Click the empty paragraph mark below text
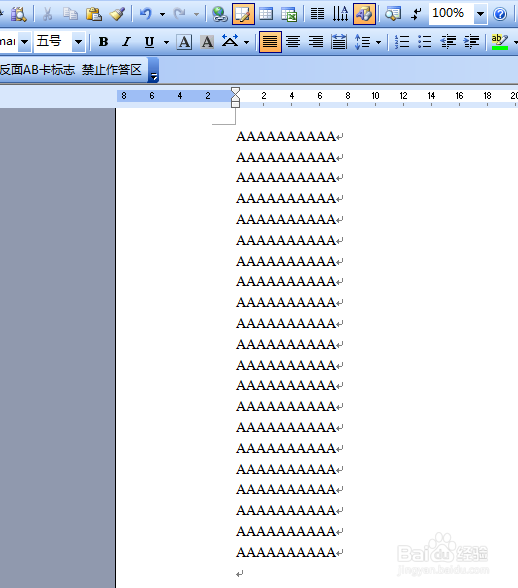The image size is (518, 588). (240, 573)
